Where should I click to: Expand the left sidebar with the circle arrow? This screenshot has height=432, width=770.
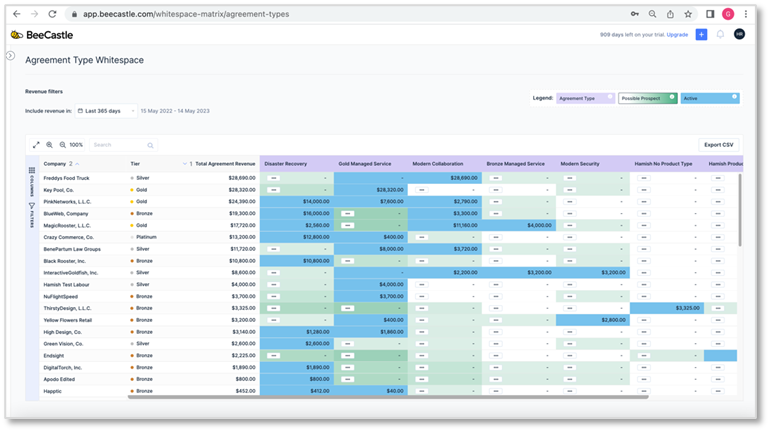coord(10,55)
